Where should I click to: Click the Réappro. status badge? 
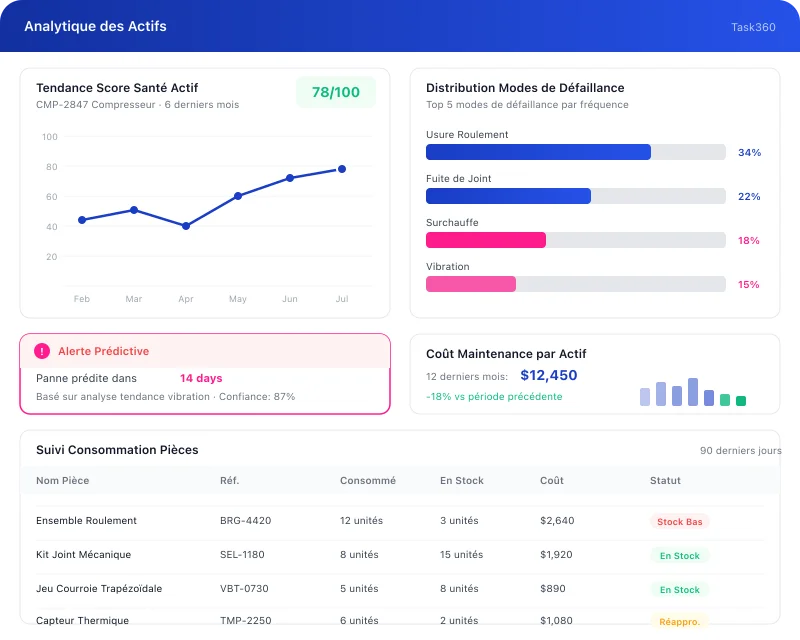click(x=679, y=622)
